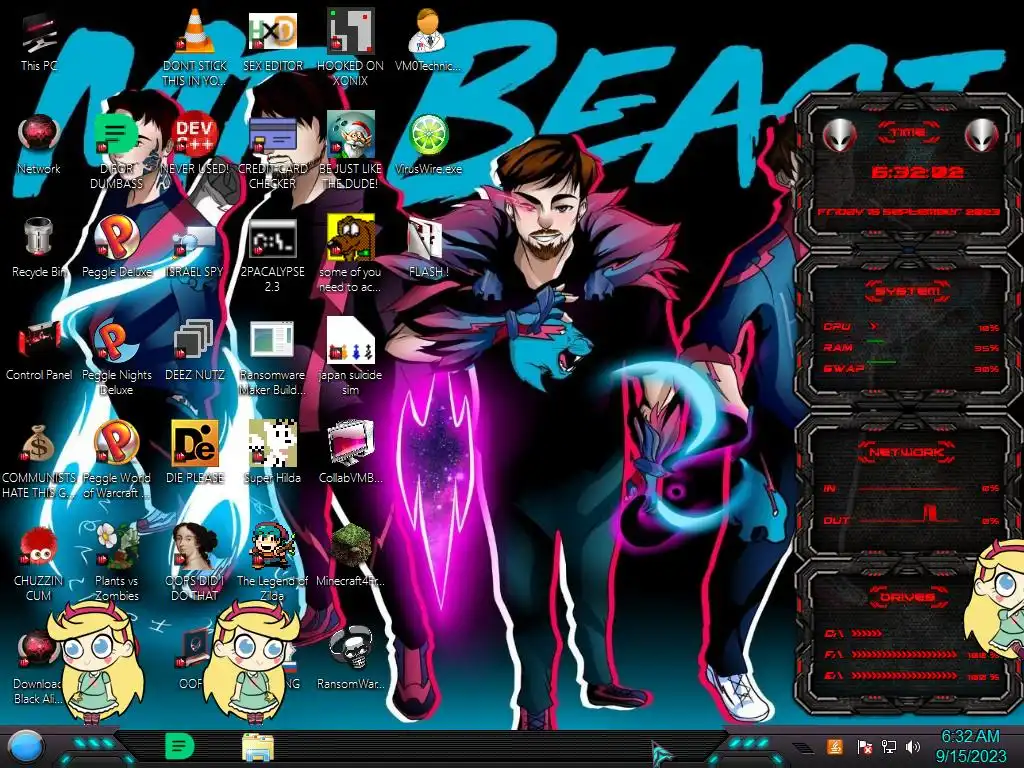The image size is (1024, 768).
Task: Open the FLASH ! desktop shortcut
Action: [x=428, y=248]
